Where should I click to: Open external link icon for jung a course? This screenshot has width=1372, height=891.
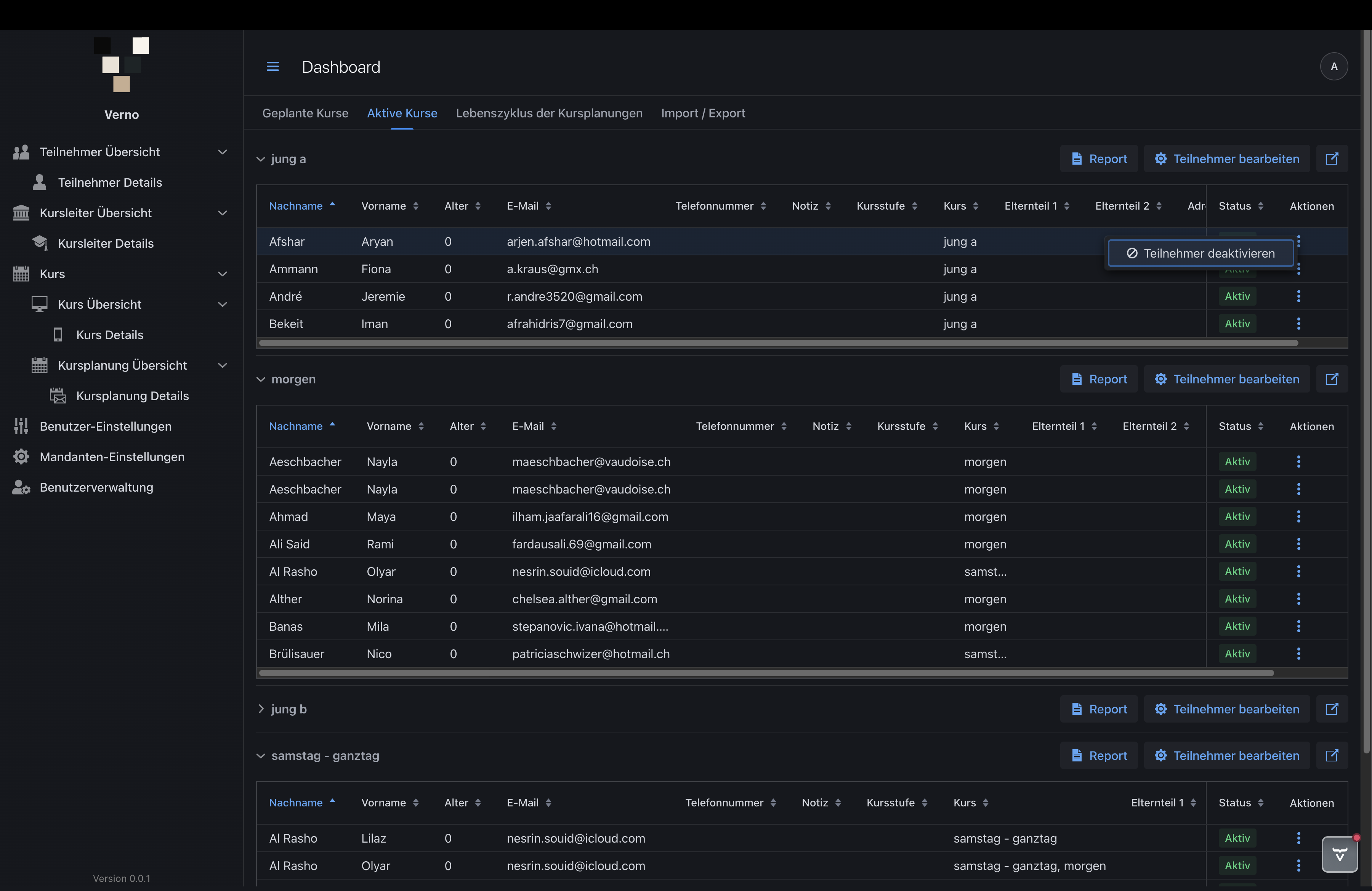pyautogui.click(x=1332, y=159)
